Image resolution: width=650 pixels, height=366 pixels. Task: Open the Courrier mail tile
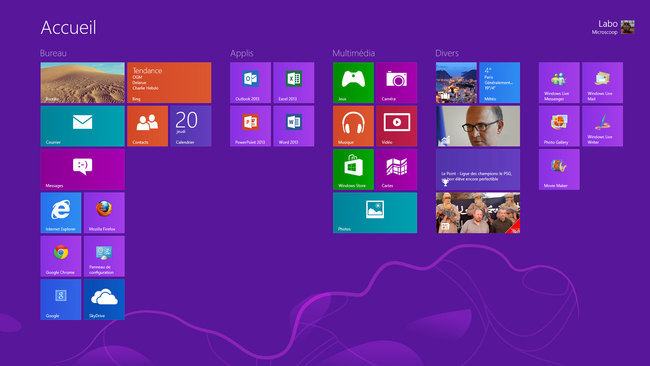[x=82, y=126]
